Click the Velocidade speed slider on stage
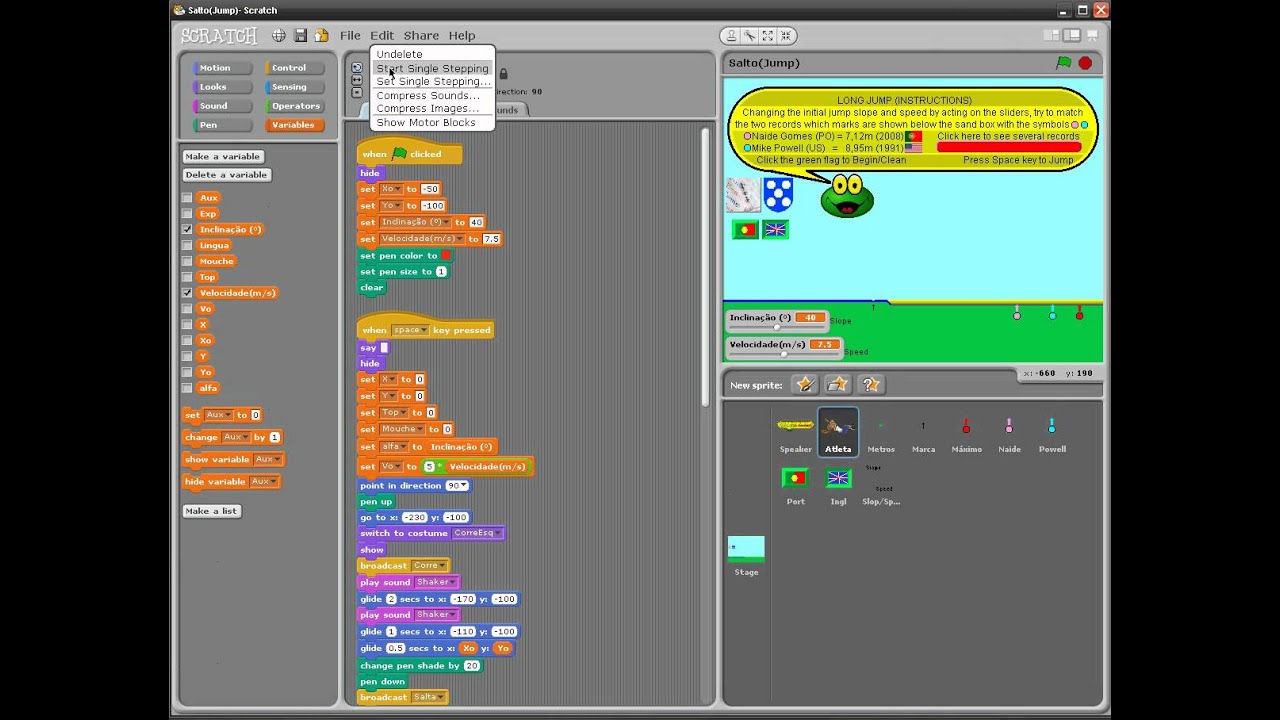This screenshot has width=1280, height=720. 782,354
